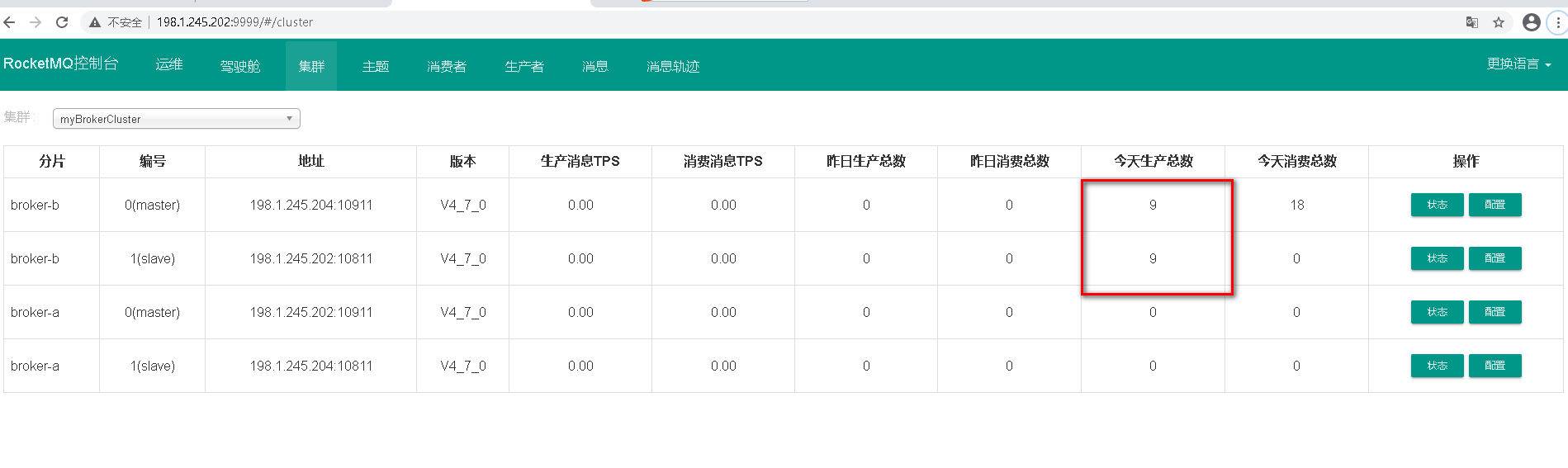Screen dimensions: 1568x468
Task: Select address 198.1.245.202:10811
Action: [x=311, y=258]
